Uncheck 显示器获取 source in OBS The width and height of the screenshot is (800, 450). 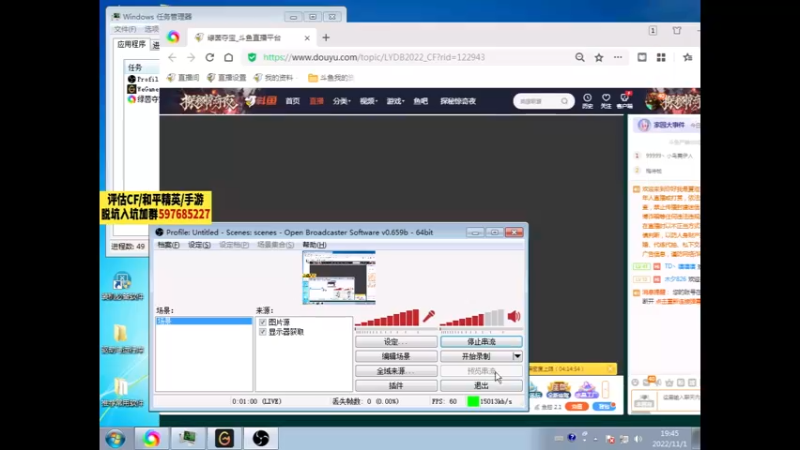(x=263, y=332)
